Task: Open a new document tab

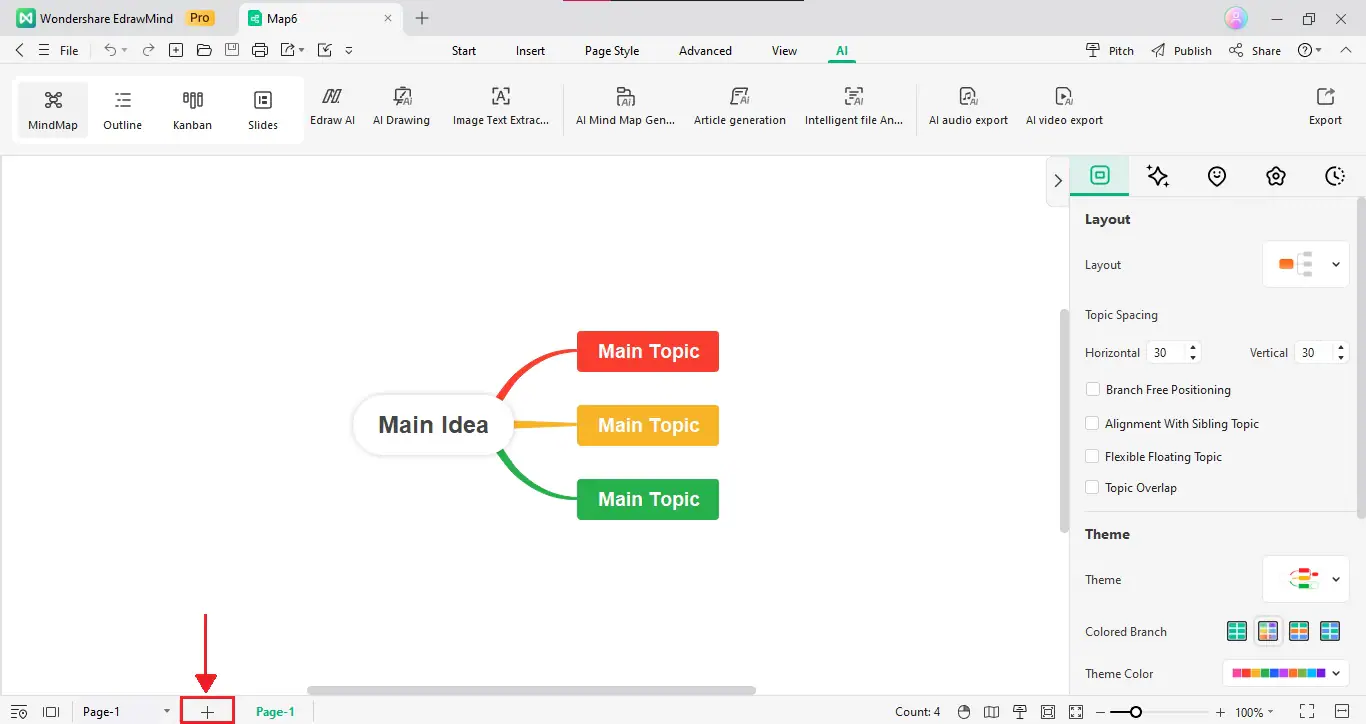Action: 422,18
